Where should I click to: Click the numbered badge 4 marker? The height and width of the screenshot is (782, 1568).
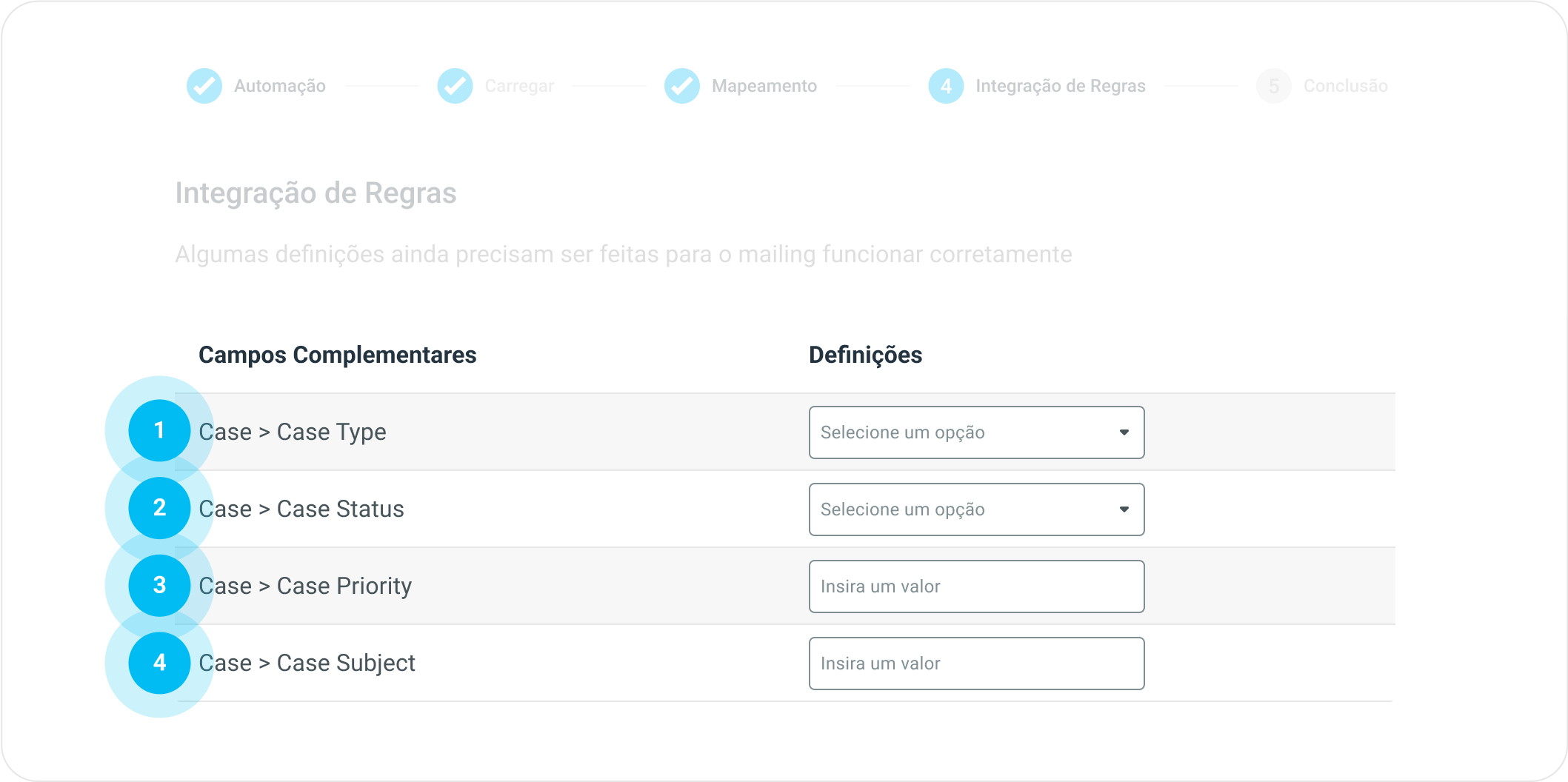click(159, 663)
